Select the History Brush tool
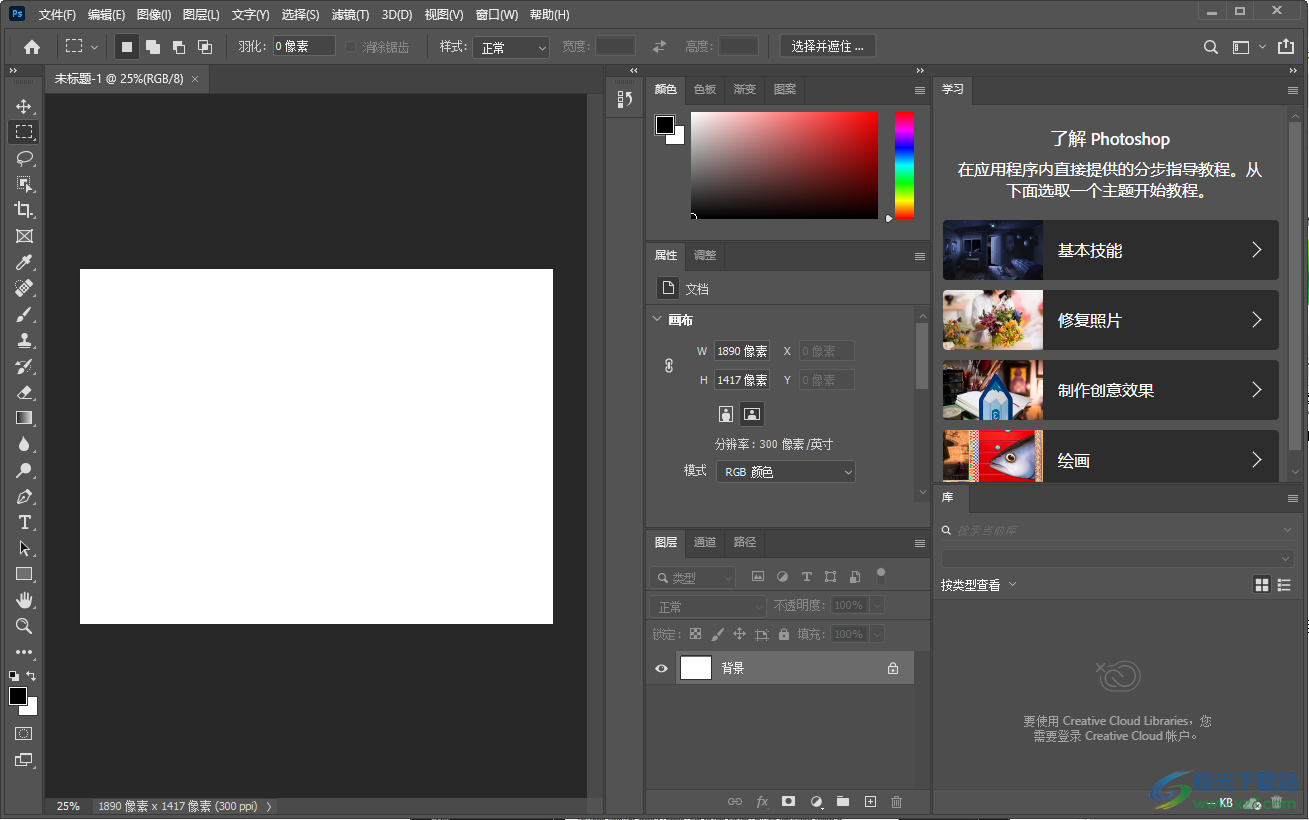Viewport: 1309px width, 820px height. (x=24, y=366)
